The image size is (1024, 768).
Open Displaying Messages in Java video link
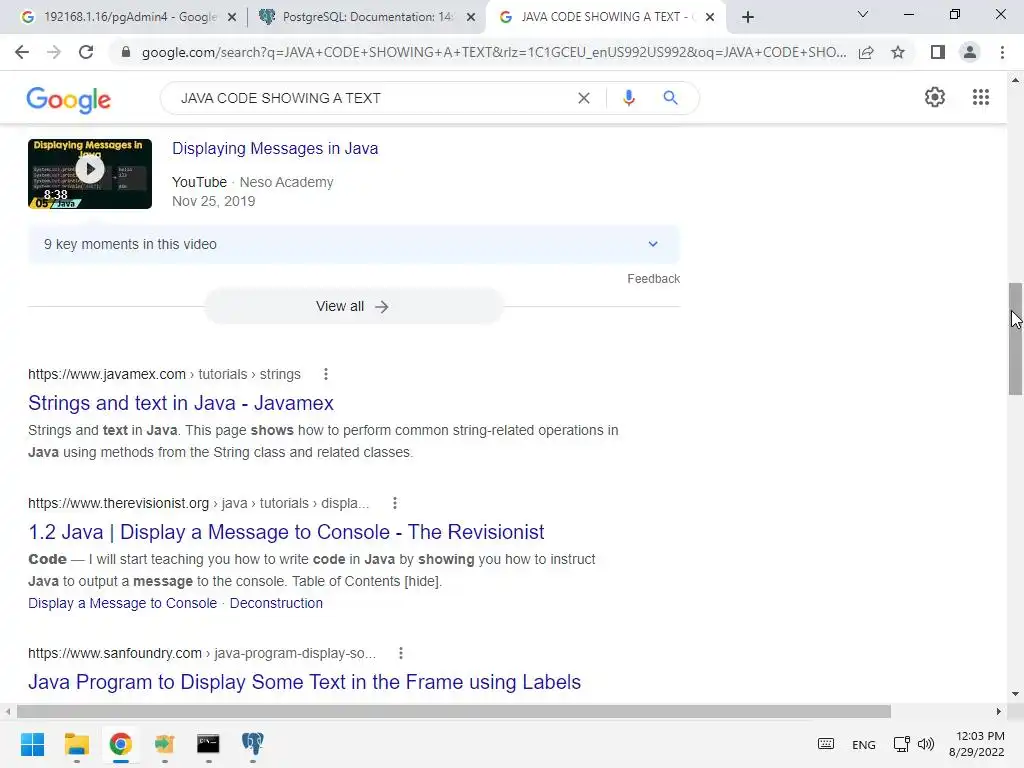[275, 148]
